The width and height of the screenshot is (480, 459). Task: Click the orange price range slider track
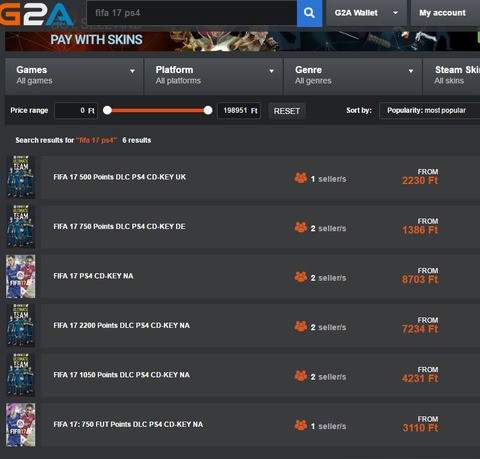[x=157, y=110]
